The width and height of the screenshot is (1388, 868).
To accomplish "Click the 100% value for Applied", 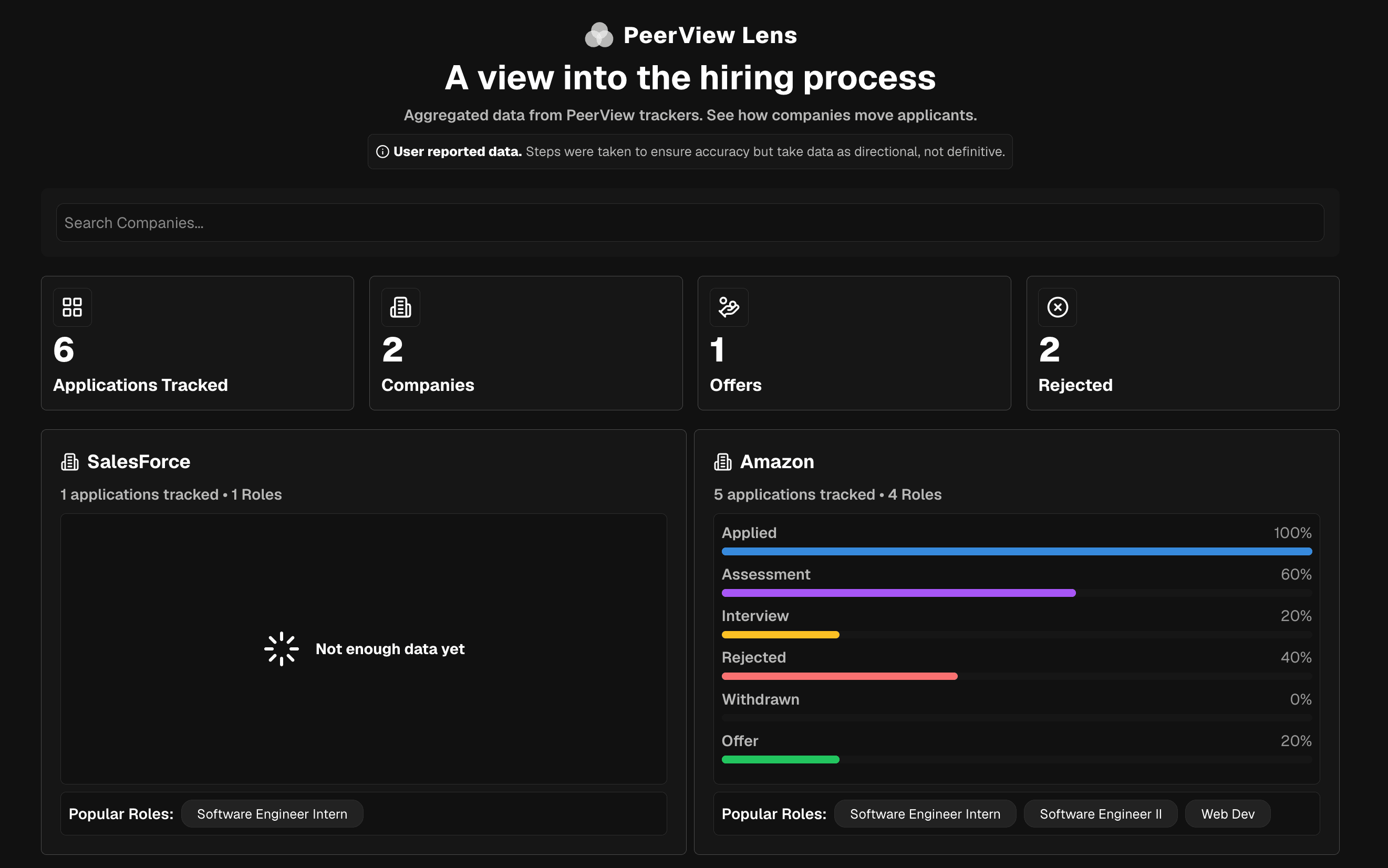I will point(1292,533).
